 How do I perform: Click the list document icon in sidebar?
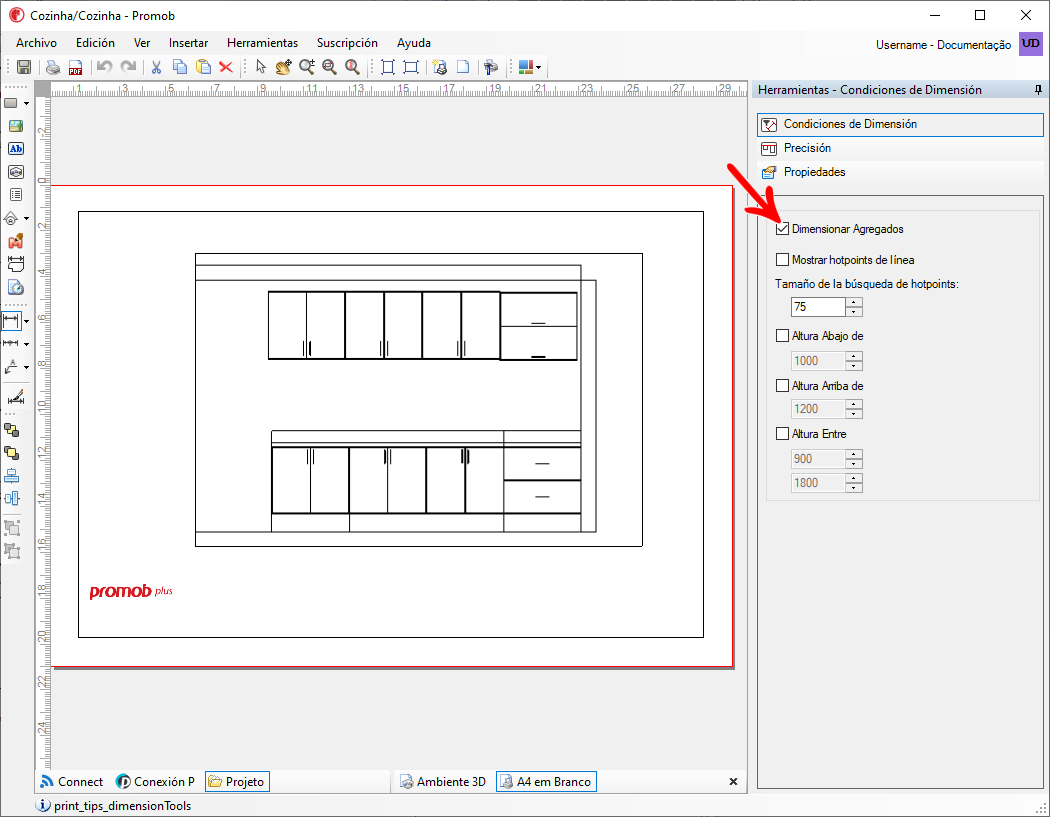coord(16,195)
